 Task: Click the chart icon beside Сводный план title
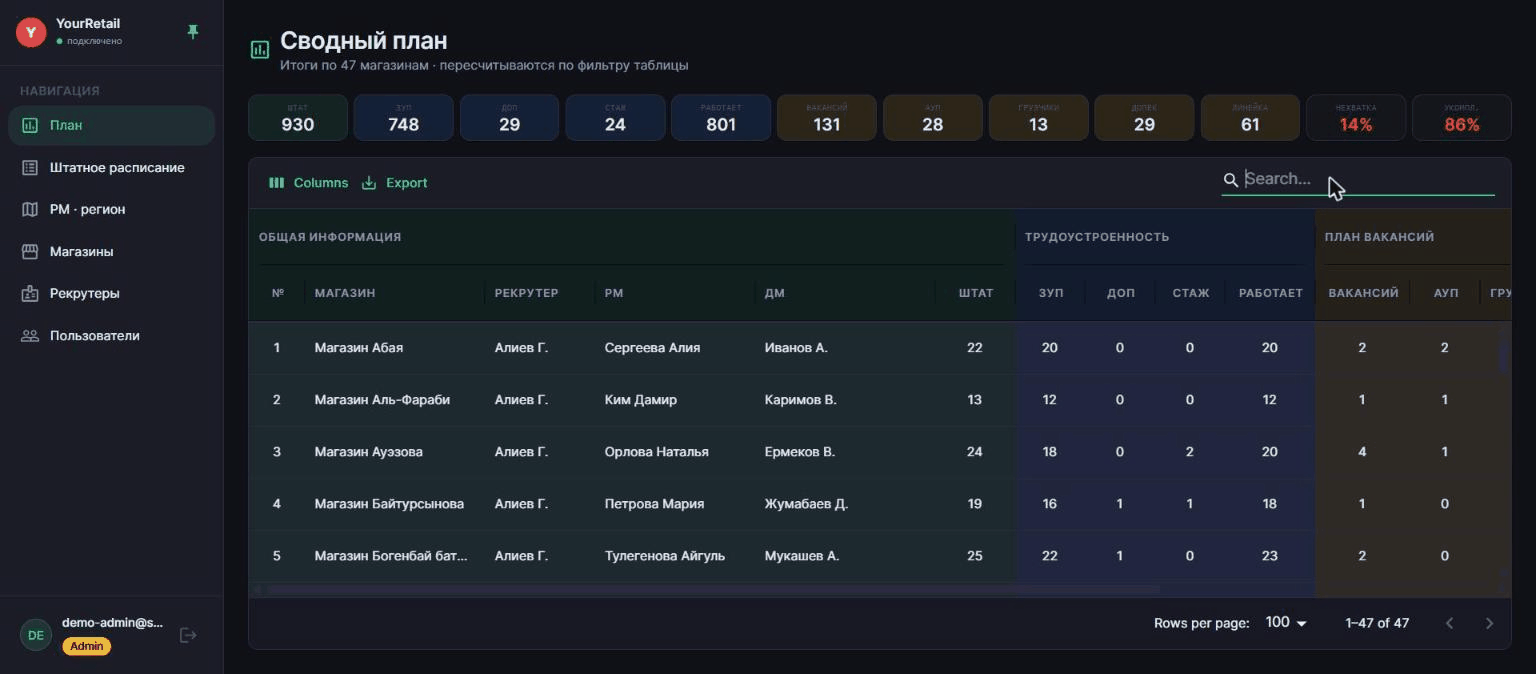260,49
